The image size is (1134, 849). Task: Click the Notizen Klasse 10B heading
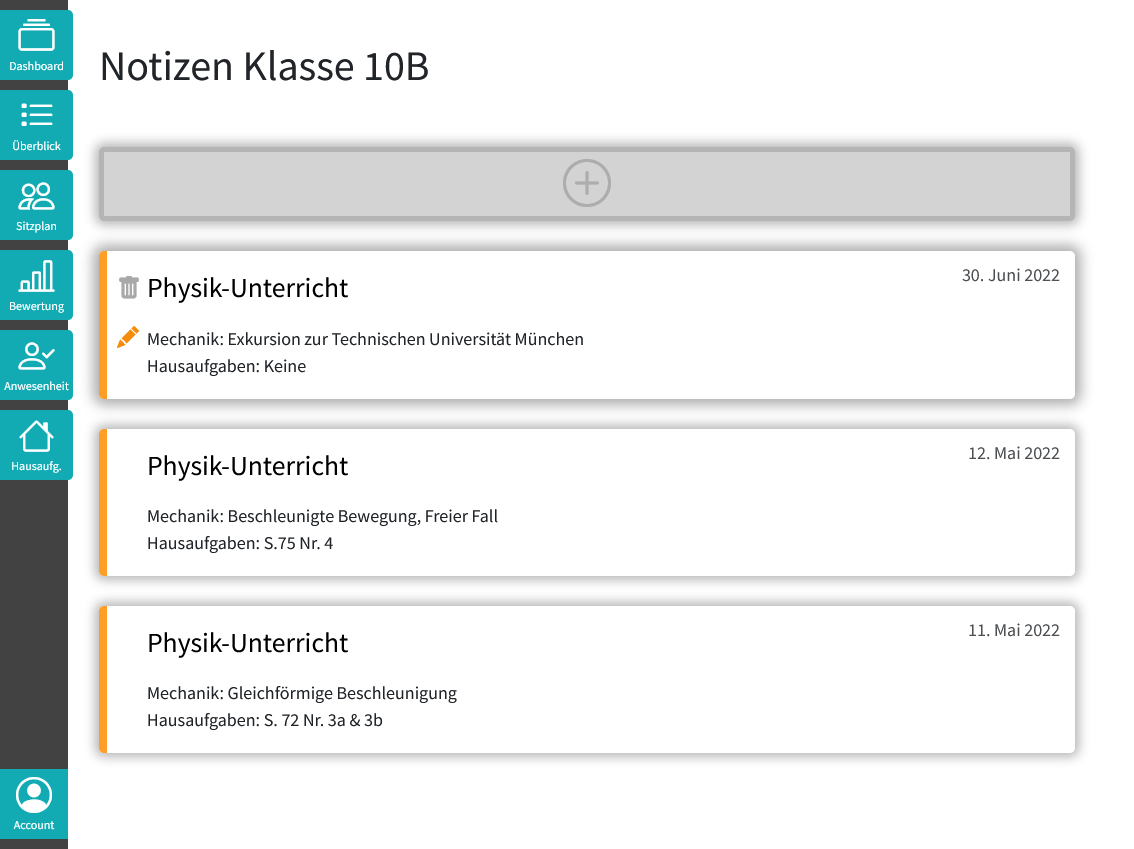[x=263, y=67]
